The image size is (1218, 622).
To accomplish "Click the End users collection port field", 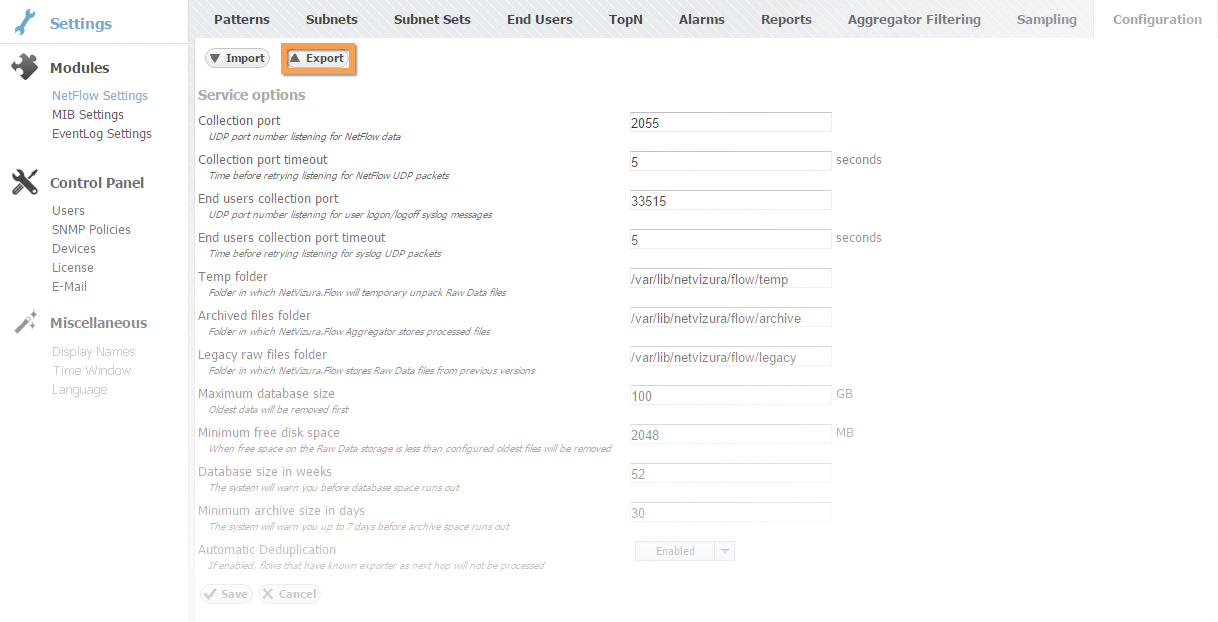I will click(x=730, y=201).
